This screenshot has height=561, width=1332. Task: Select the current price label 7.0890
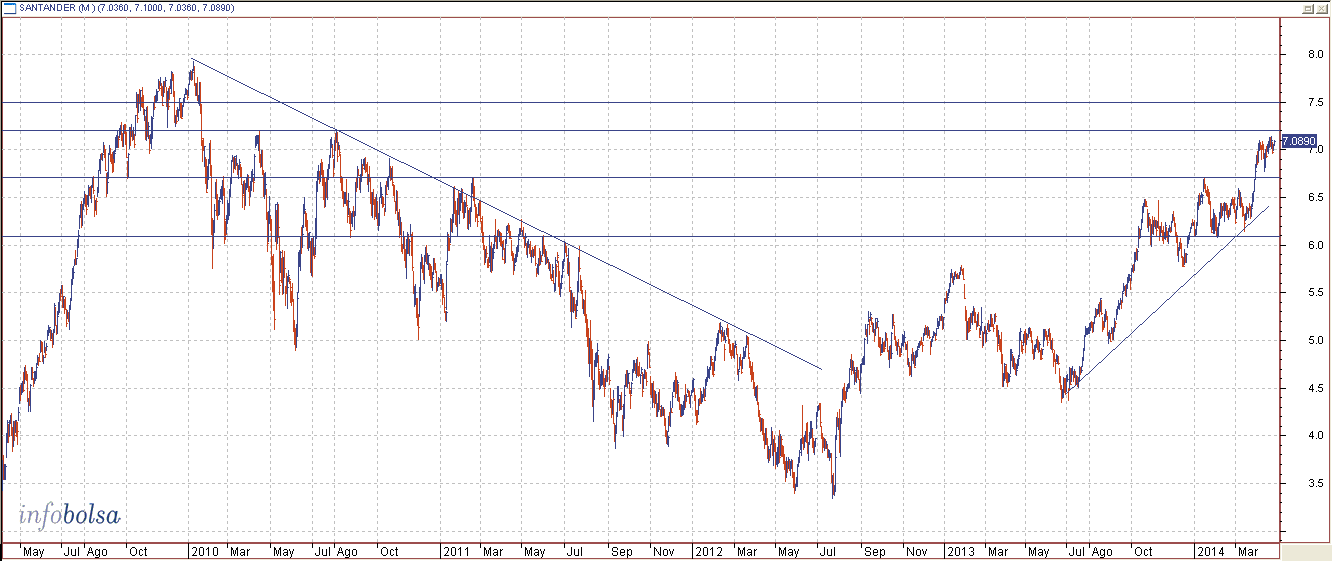click(x=1299, y=141)
